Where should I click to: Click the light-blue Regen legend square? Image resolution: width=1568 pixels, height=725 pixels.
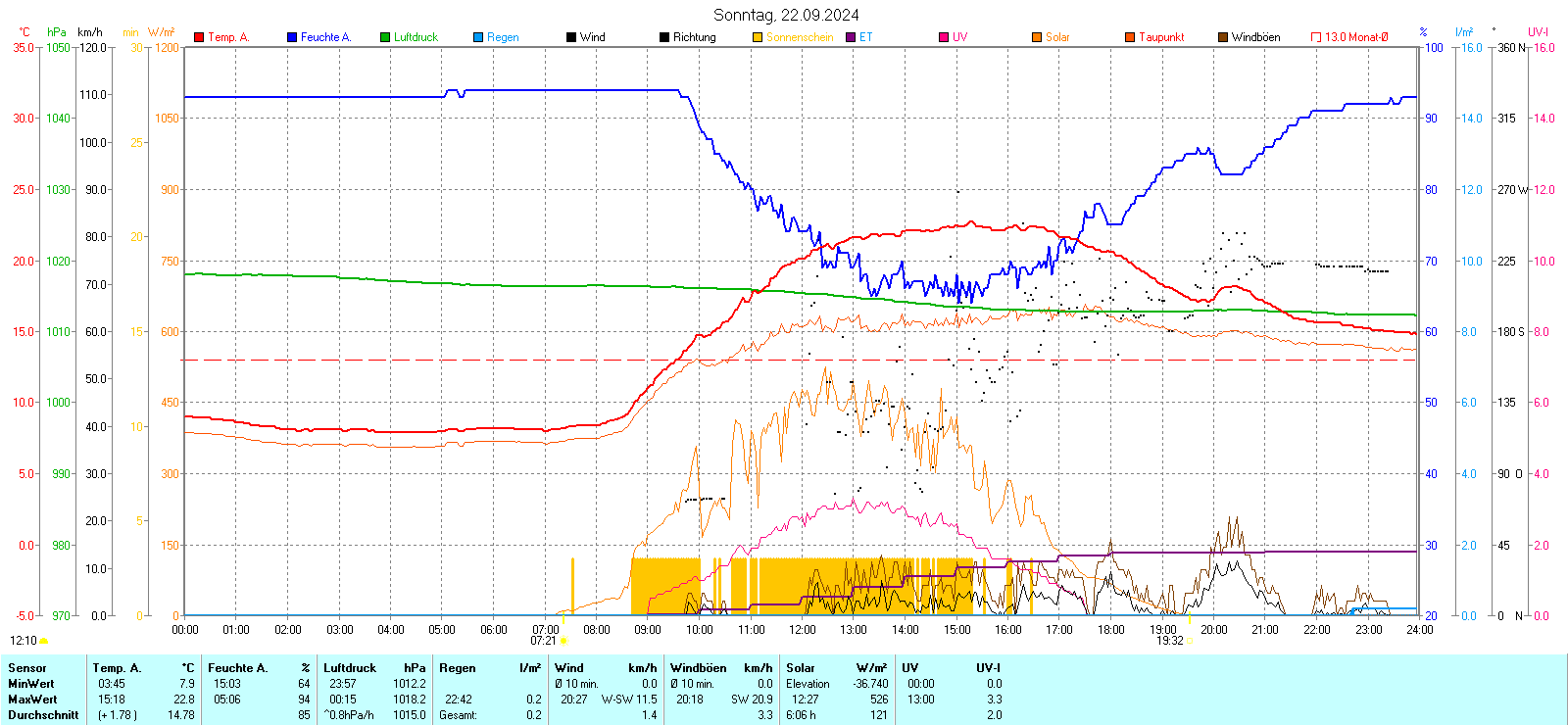point(478,37)
